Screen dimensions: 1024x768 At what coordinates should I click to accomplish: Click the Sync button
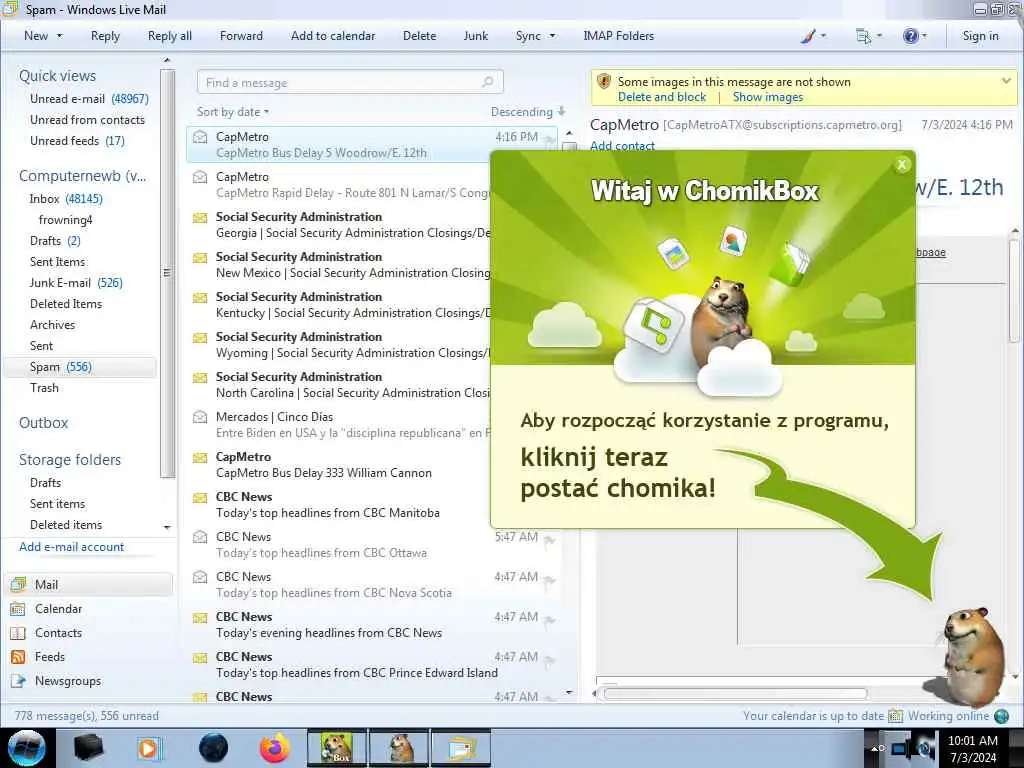[528, 36]
